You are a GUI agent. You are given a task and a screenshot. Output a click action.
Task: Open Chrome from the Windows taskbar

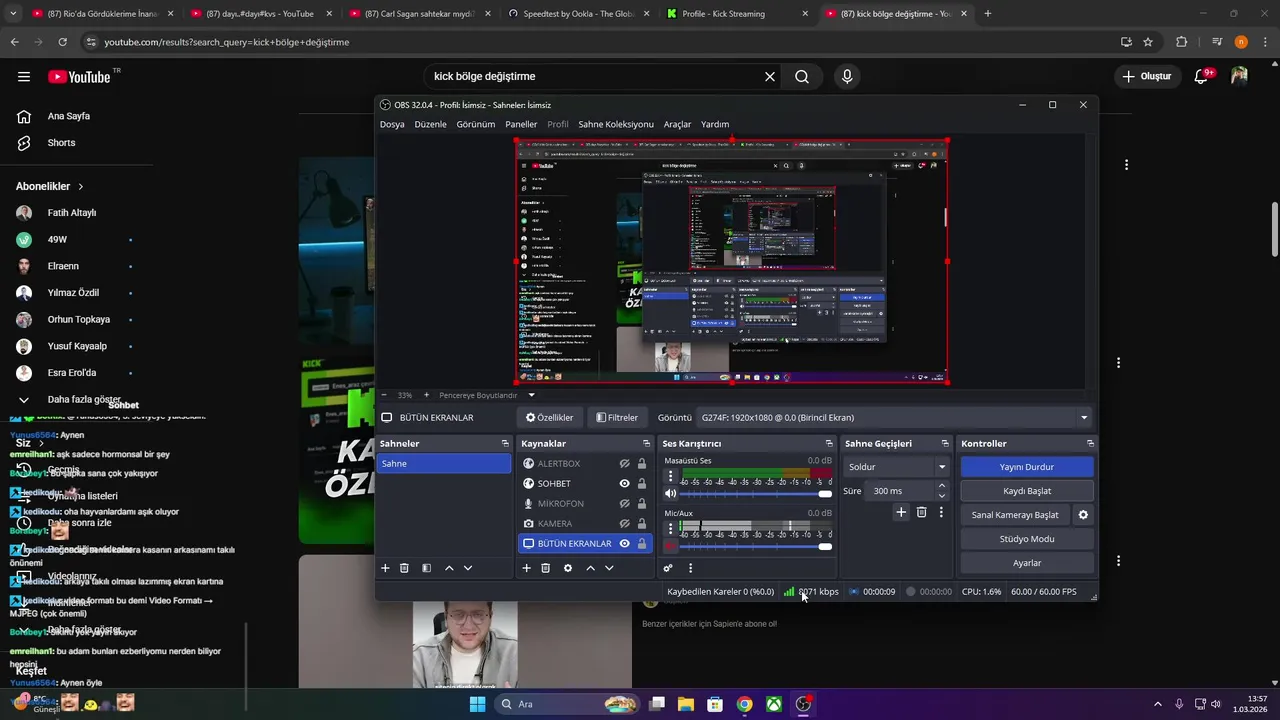[745, 704]
